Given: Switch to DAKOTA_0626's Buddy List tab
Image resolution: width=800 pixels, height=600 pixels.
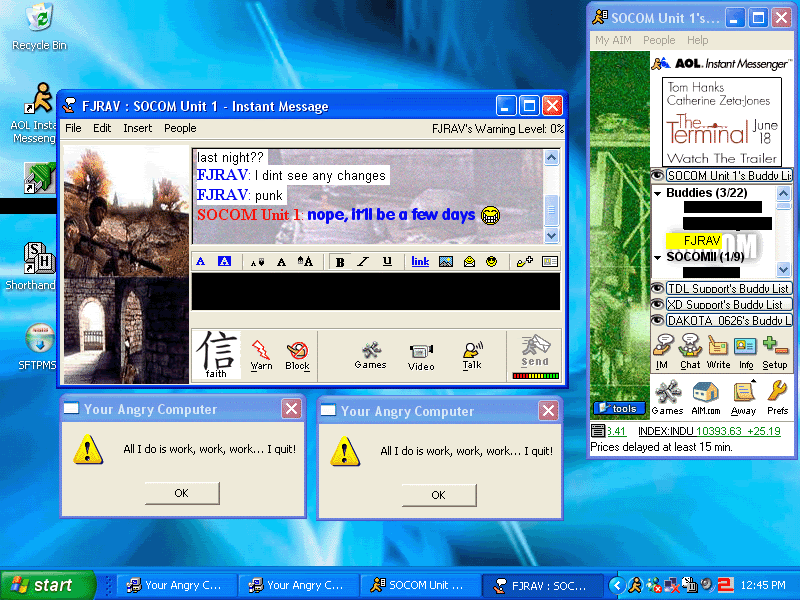Looking at the screenshot, I should pyautogui.click(x=729, y=320).
